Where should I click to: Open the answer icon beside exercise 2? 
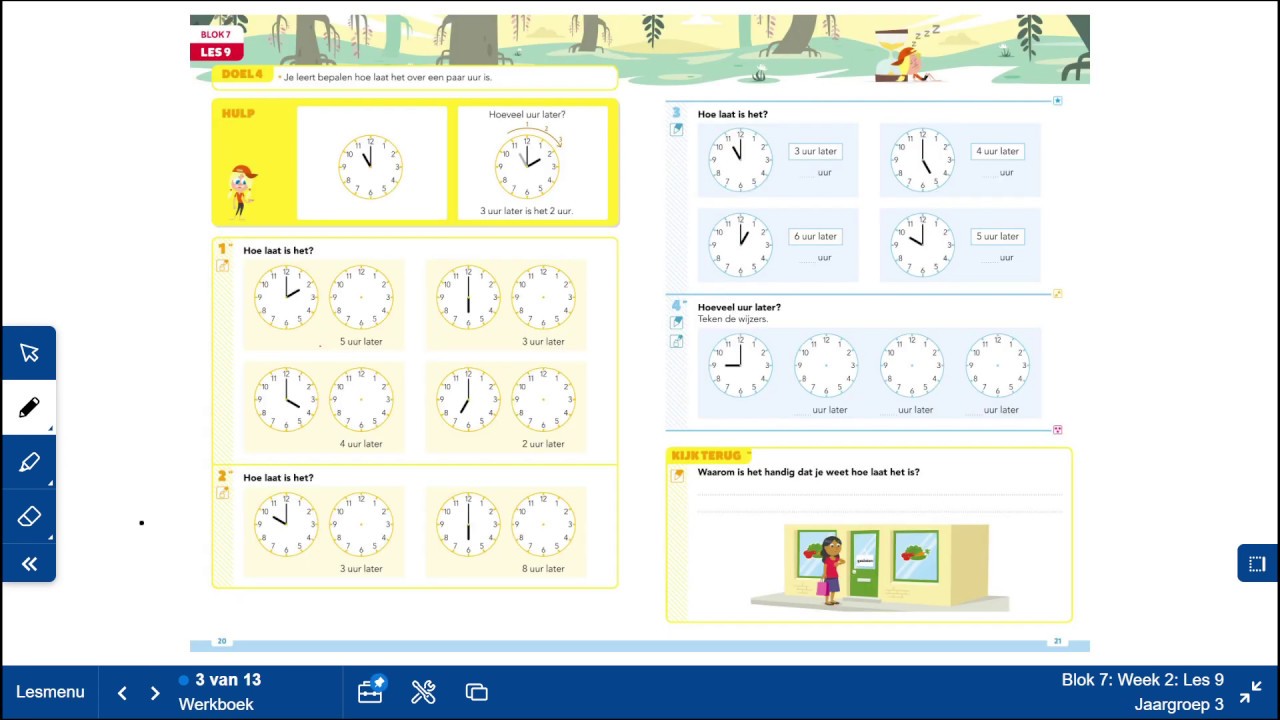223,492
